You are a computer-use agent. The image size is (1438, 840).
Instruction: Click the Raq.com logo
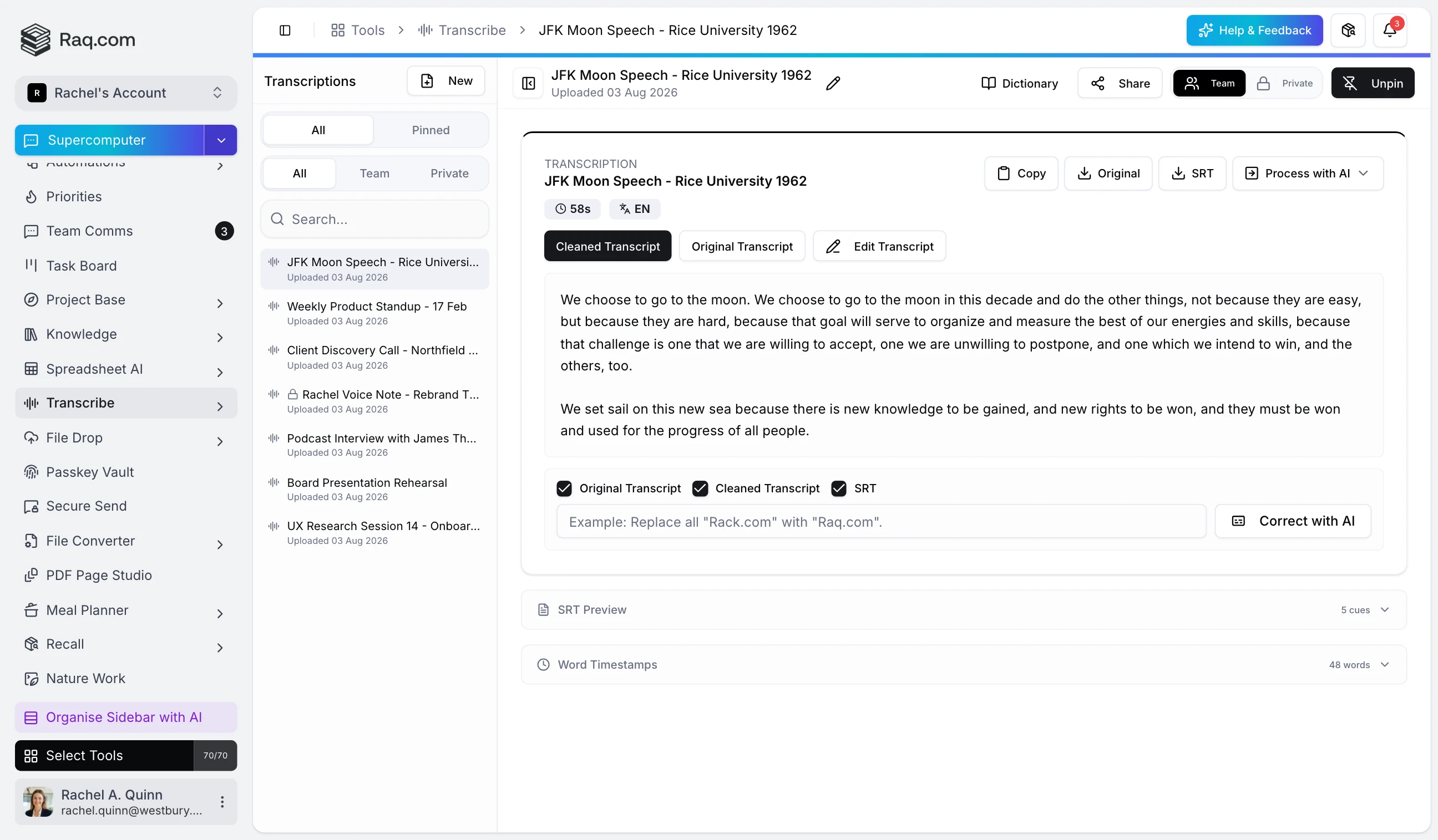78,39
